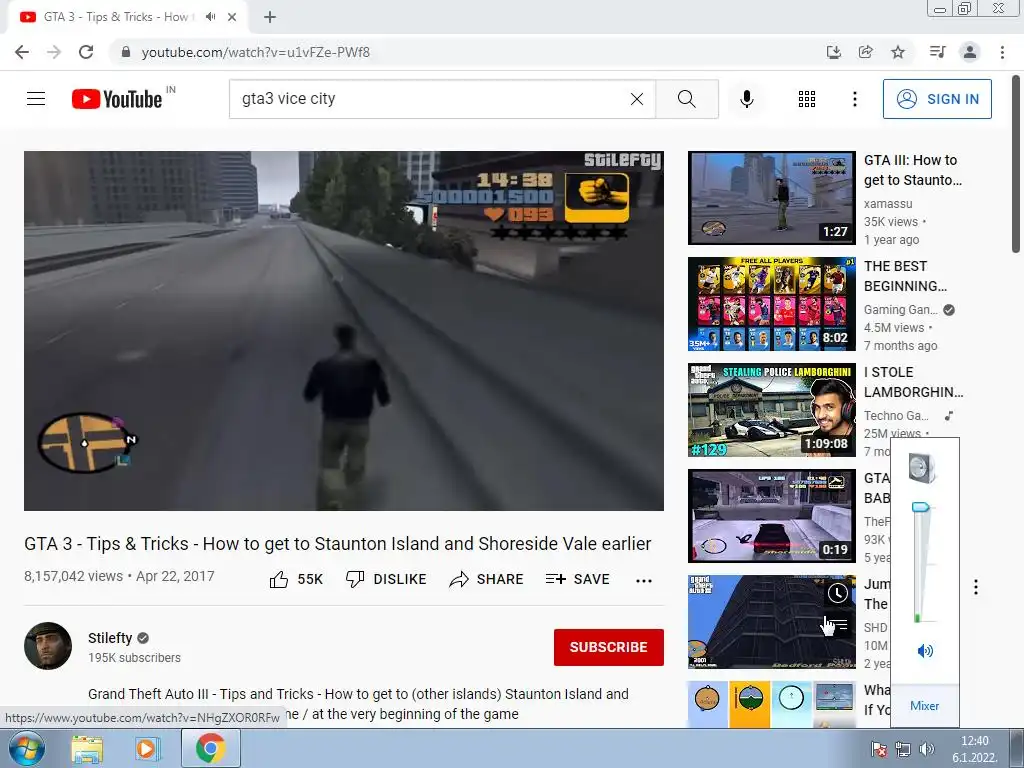Screen dimensions: 1024x768
Task: Open the Chrome profile avatar
Action: click(970, 52)
